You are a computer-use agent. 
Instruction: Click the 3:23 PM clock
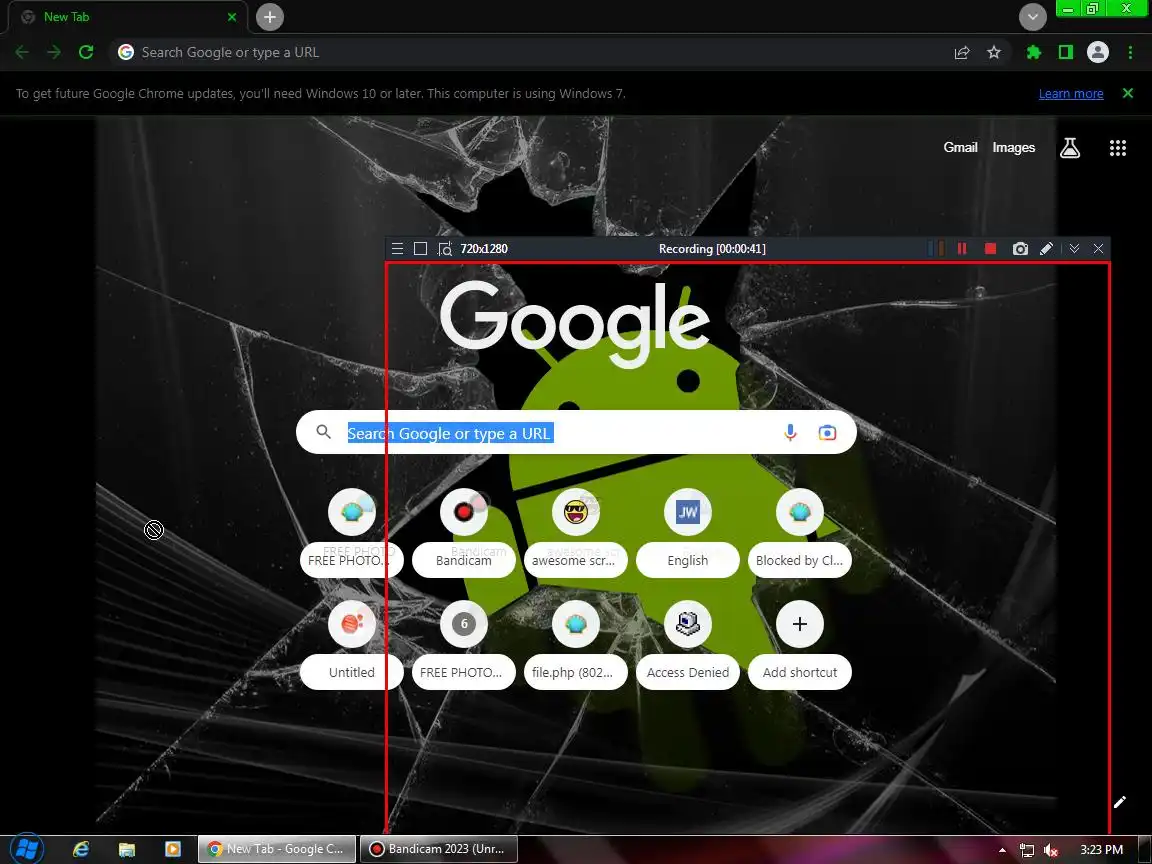coord(1101,849)
